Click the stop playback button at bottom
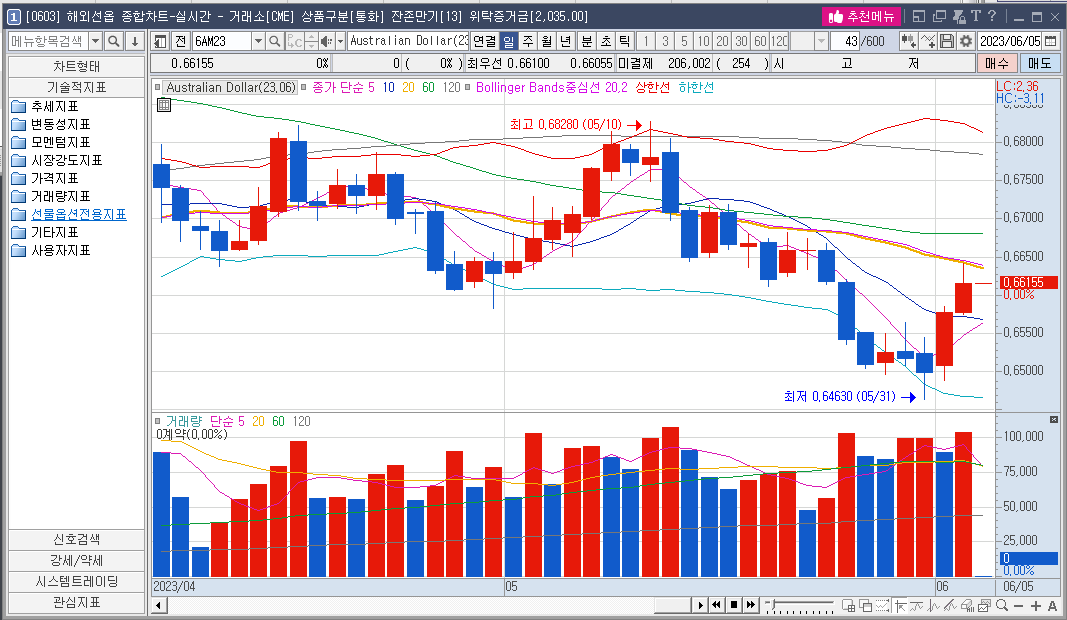The width and height of the screenshot is (1067, 620). pos(733,605)
